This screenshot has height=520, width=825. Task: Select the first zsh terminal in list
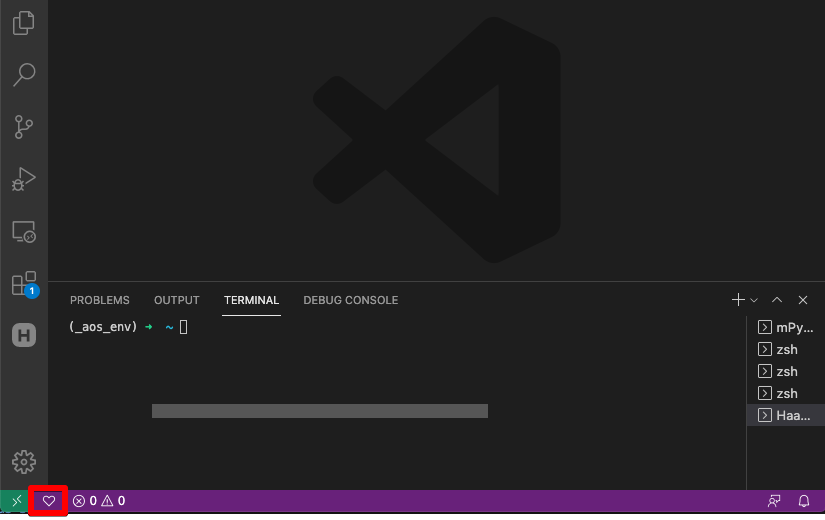click(786, 349)
